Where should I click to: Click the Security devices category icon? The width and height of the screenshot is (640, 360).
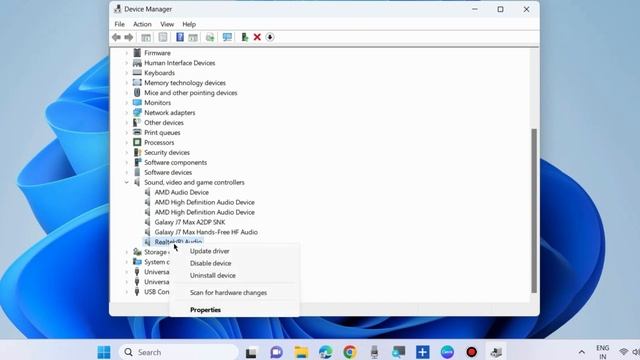pos(137,152)
